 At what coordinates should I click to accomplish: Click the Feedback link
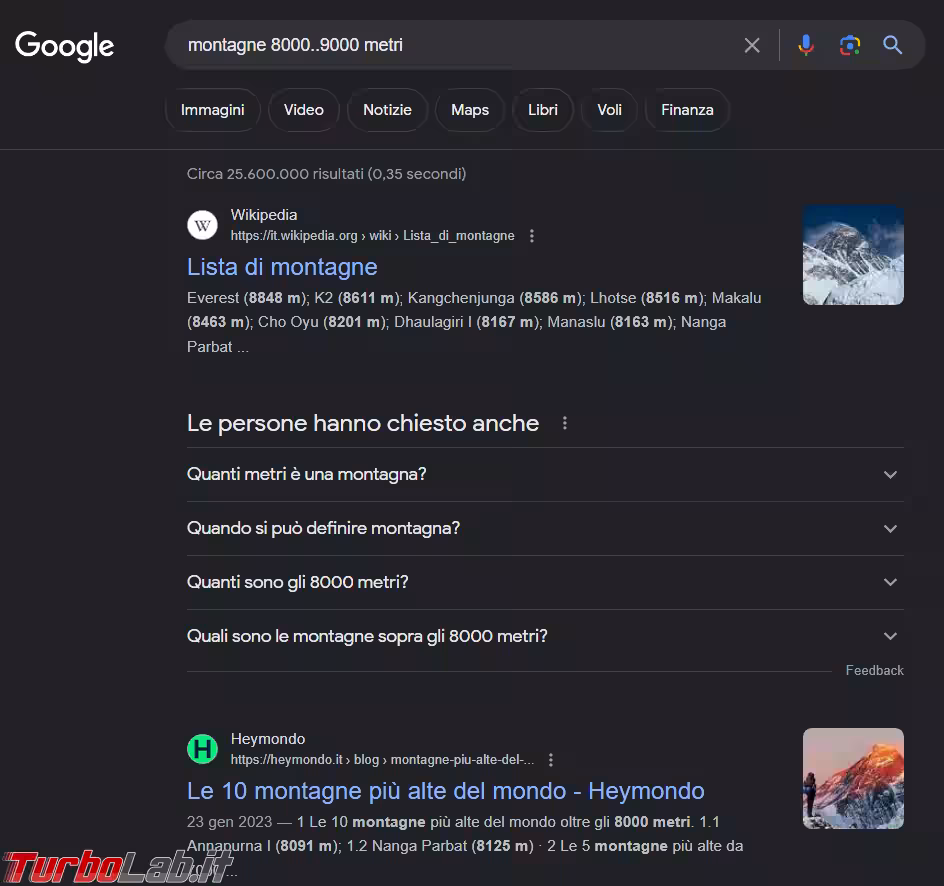coord(874,670)
